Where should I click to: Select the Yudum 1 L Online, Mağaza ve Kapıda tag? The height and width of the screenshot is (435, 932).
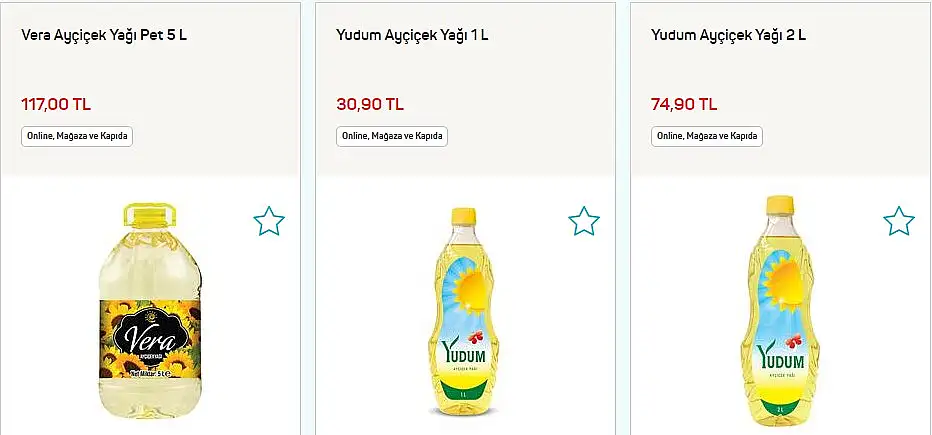pyautogui.click(x=392, y=137)
